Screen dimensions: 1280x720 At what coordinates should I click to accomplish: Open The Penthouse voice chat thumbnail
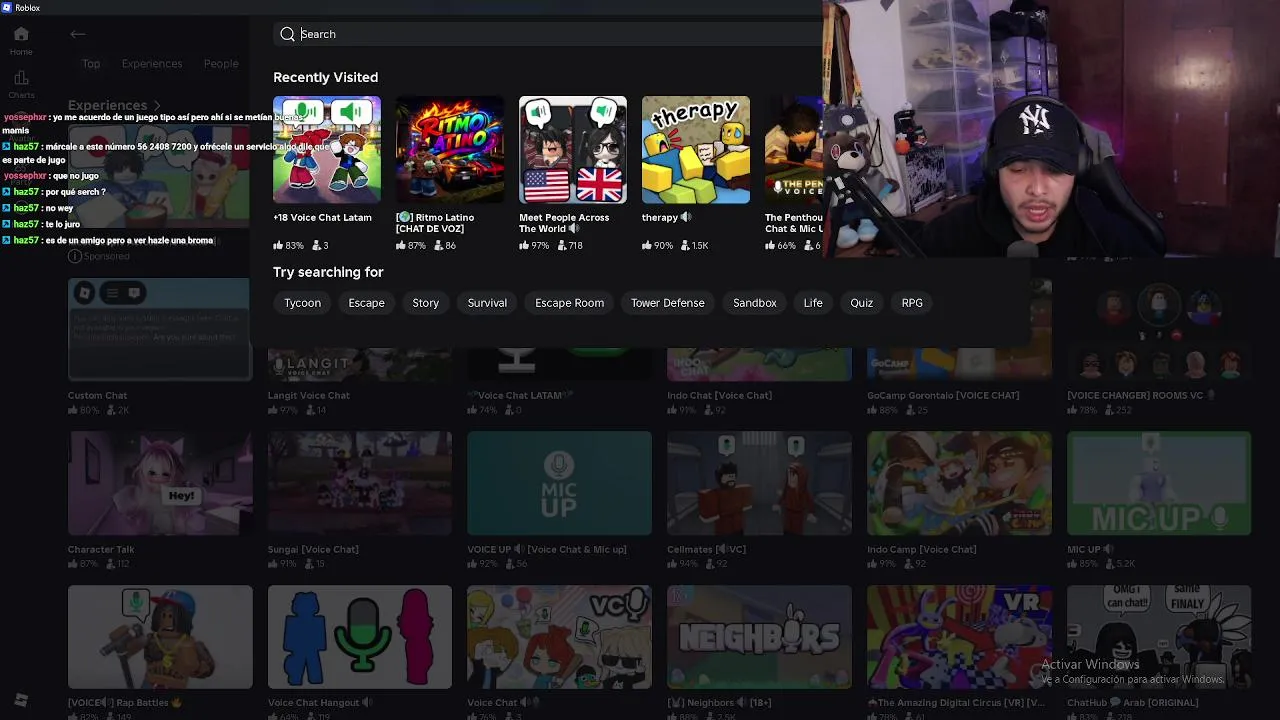794,150
